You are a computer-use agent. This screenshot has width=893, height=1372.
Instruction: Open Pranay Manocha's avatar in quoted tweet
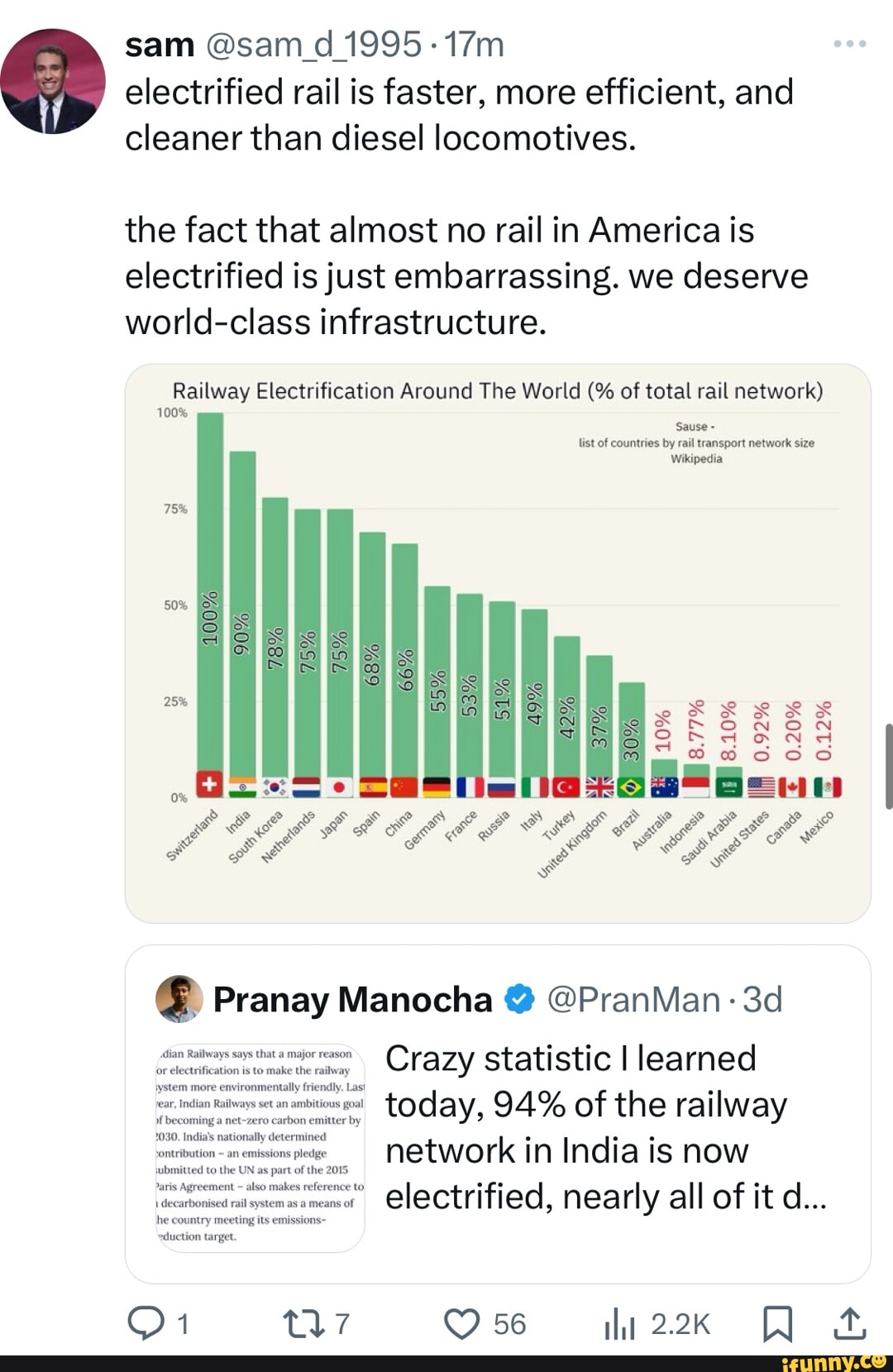point(179,999)
